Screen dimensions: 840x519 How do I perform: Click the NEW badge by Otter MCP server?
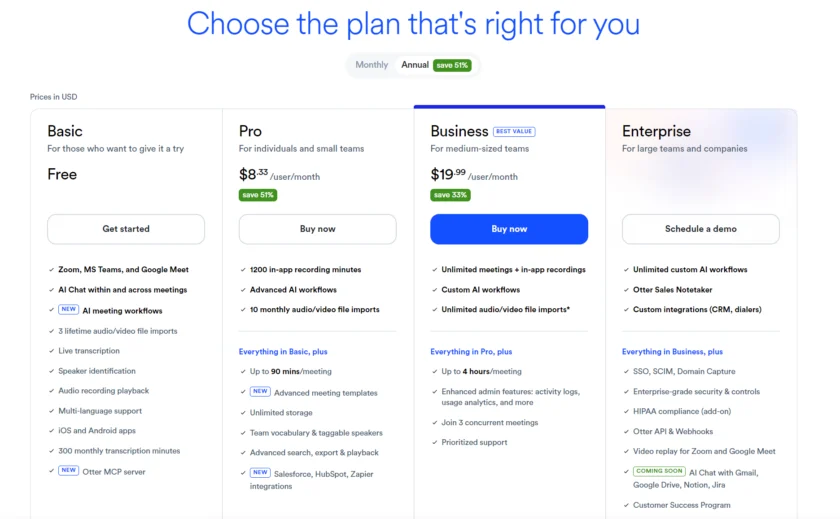[68, 470]
